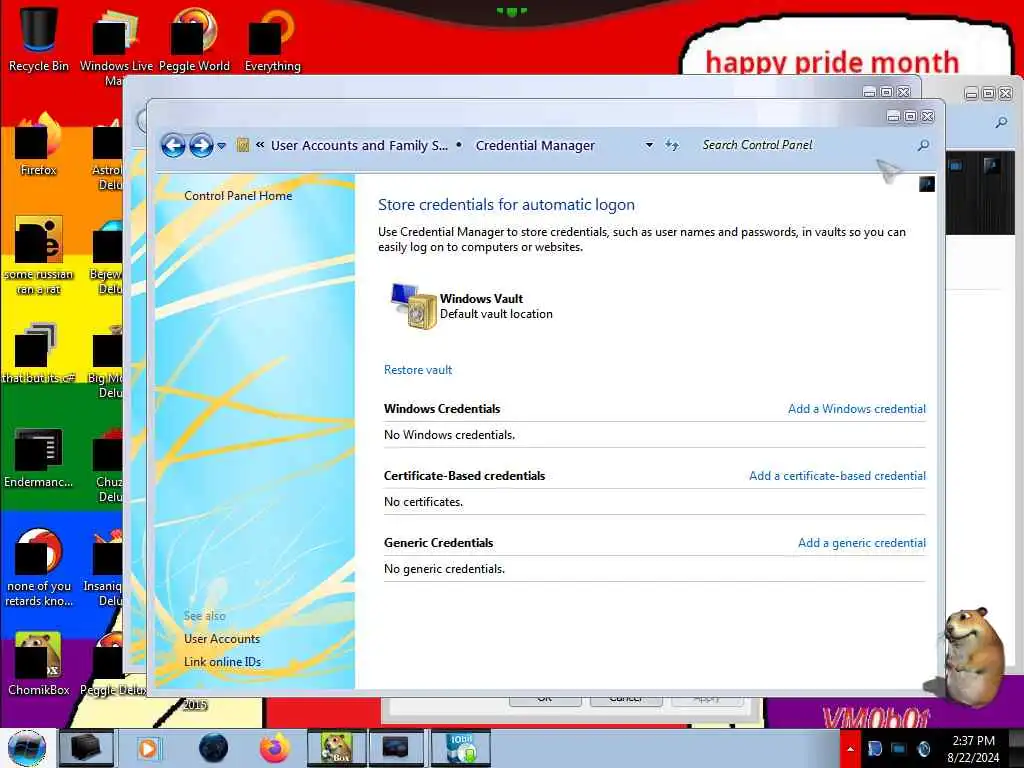Show hidden tray icons arrow
This screenshot has width=1024, height=768.
point(850,749)
